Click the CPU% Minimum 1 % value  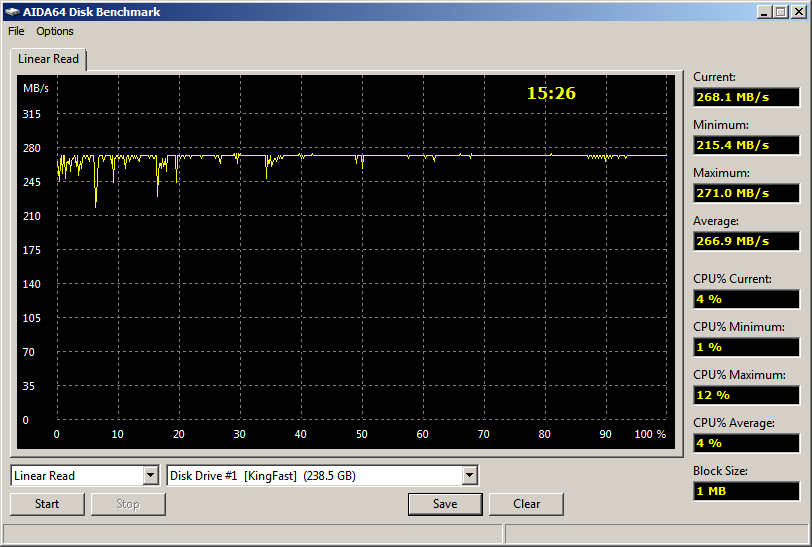(x=746, y=348)
